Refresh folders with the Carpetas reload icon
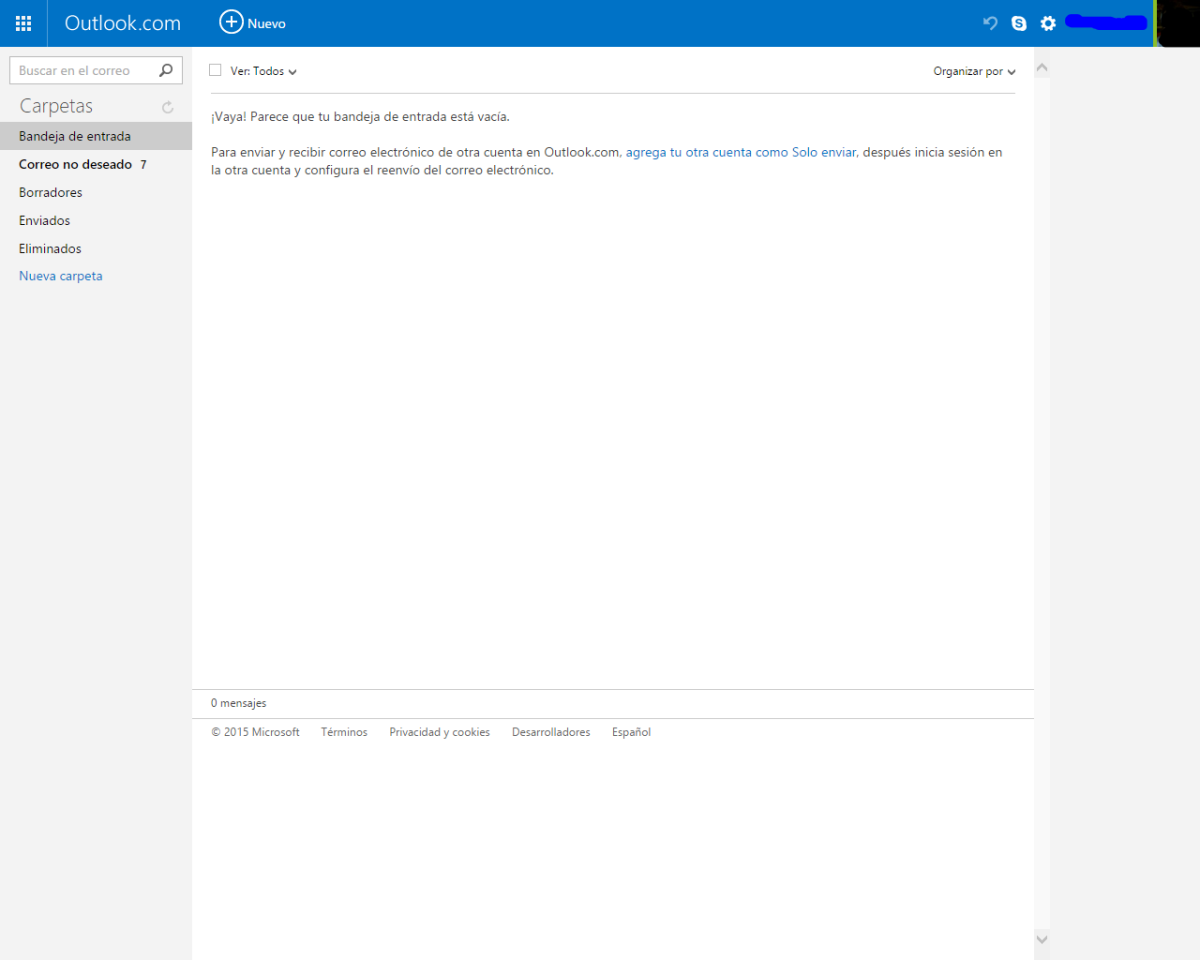1200x960 pixels. coord(168,107)
